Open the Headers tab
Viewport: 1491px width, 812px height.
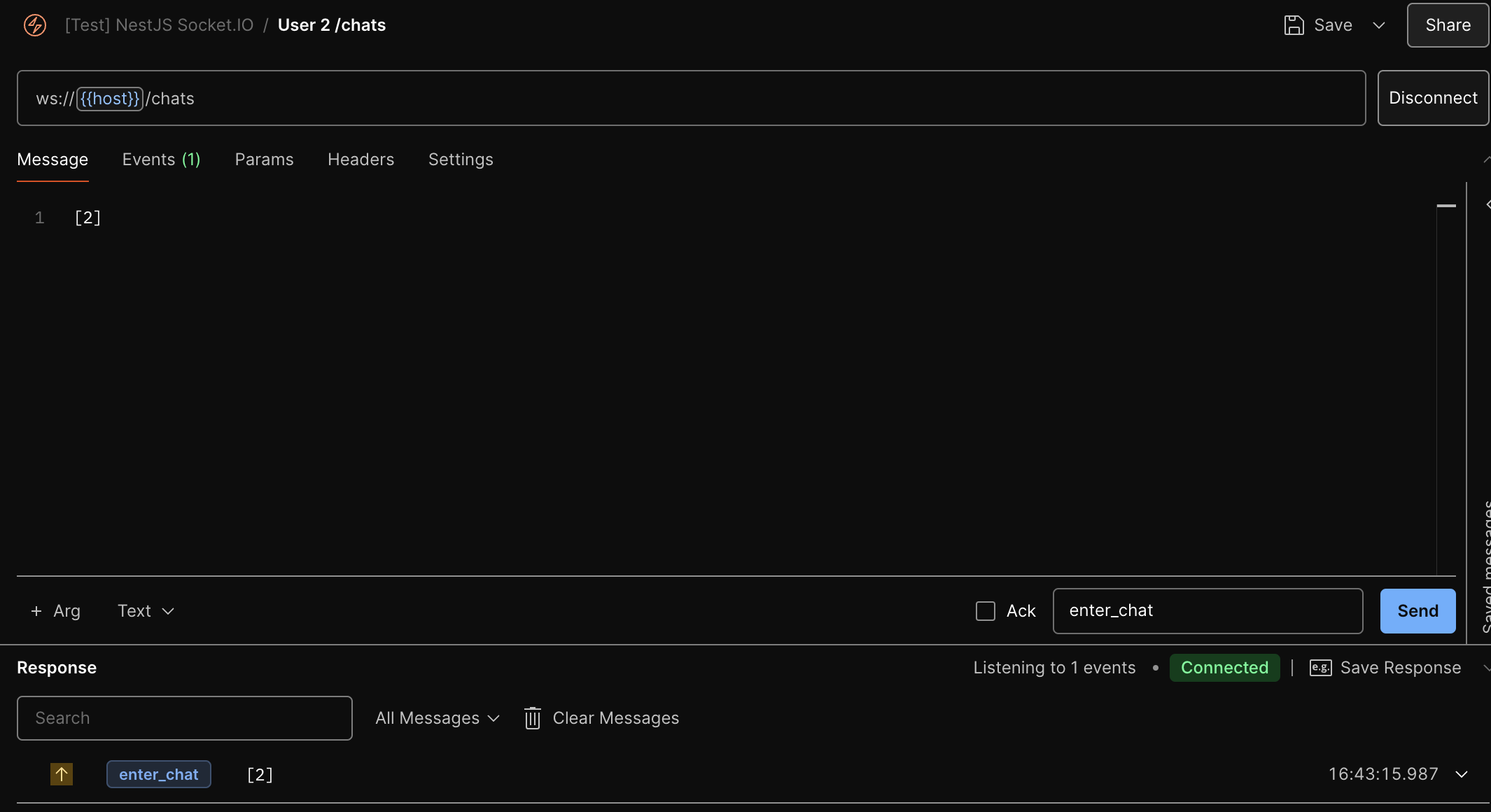click(360, 160)
